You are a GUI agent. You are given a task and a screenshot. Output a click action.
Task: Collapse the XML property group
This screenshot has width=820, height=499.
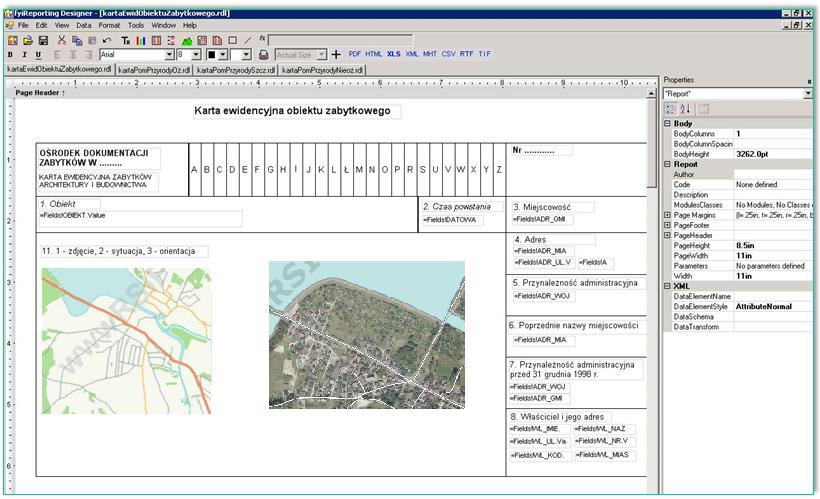tap(667, 286)
